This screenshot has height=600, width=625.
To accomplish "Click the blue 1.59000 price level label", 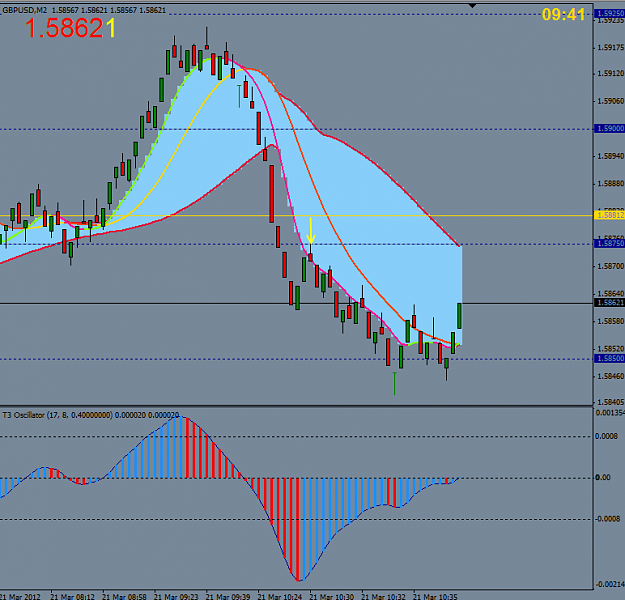I will tap(609, 128).
